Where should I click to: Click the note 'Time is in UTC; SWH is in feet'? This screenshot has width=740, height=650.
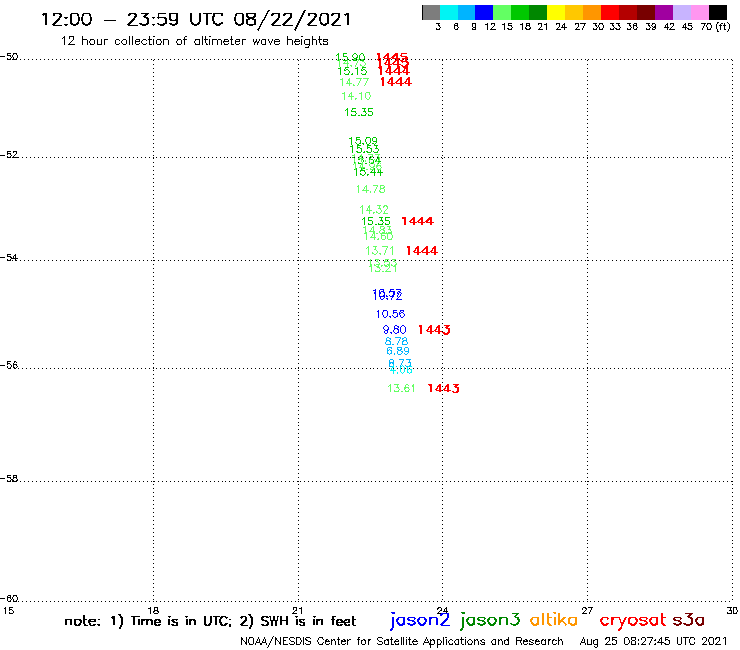[x=210, y=621]
